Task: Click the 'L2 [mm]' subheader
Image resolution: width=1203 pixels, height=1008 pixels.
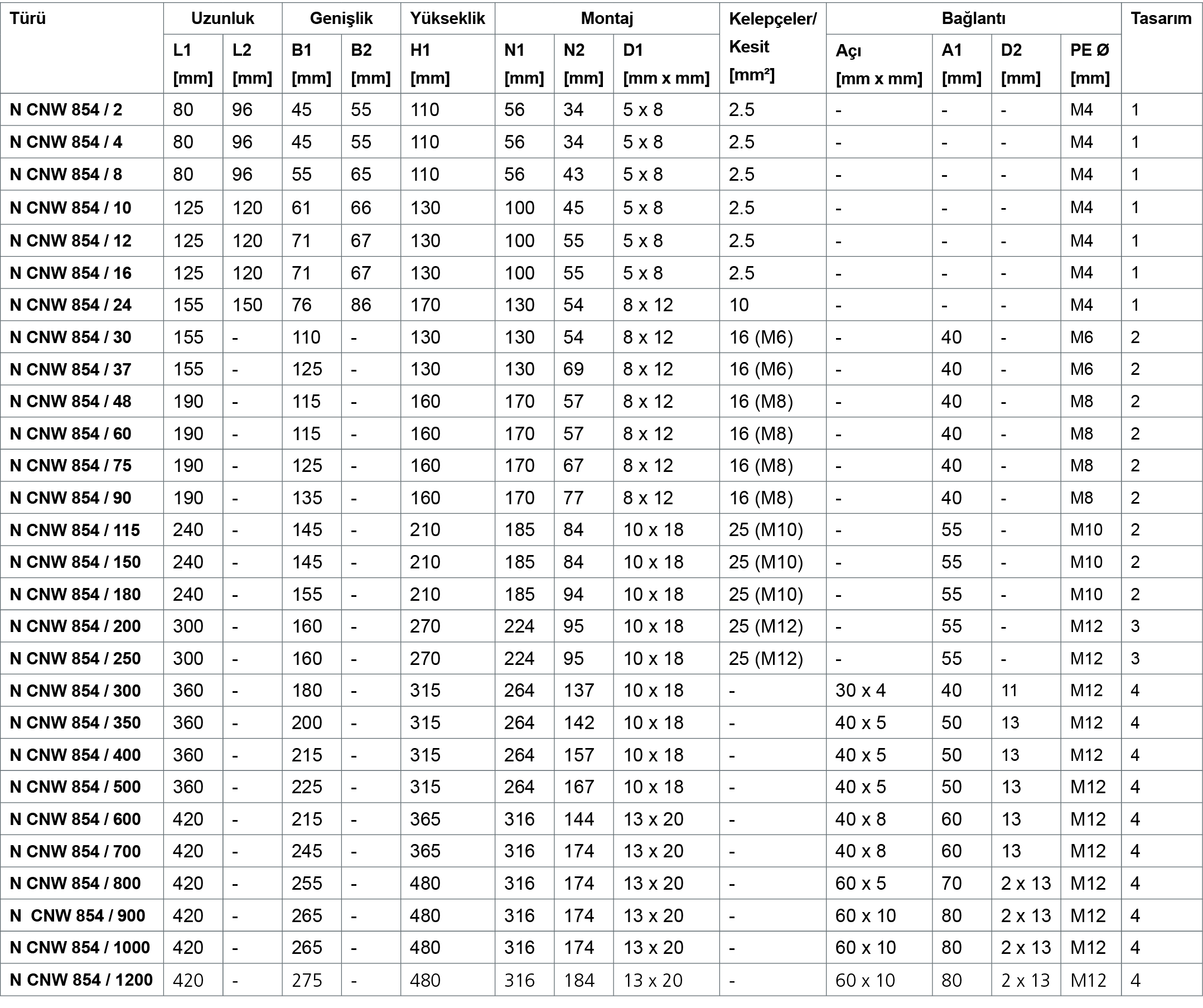Action: pyautogui.click(x=252, y=64)
